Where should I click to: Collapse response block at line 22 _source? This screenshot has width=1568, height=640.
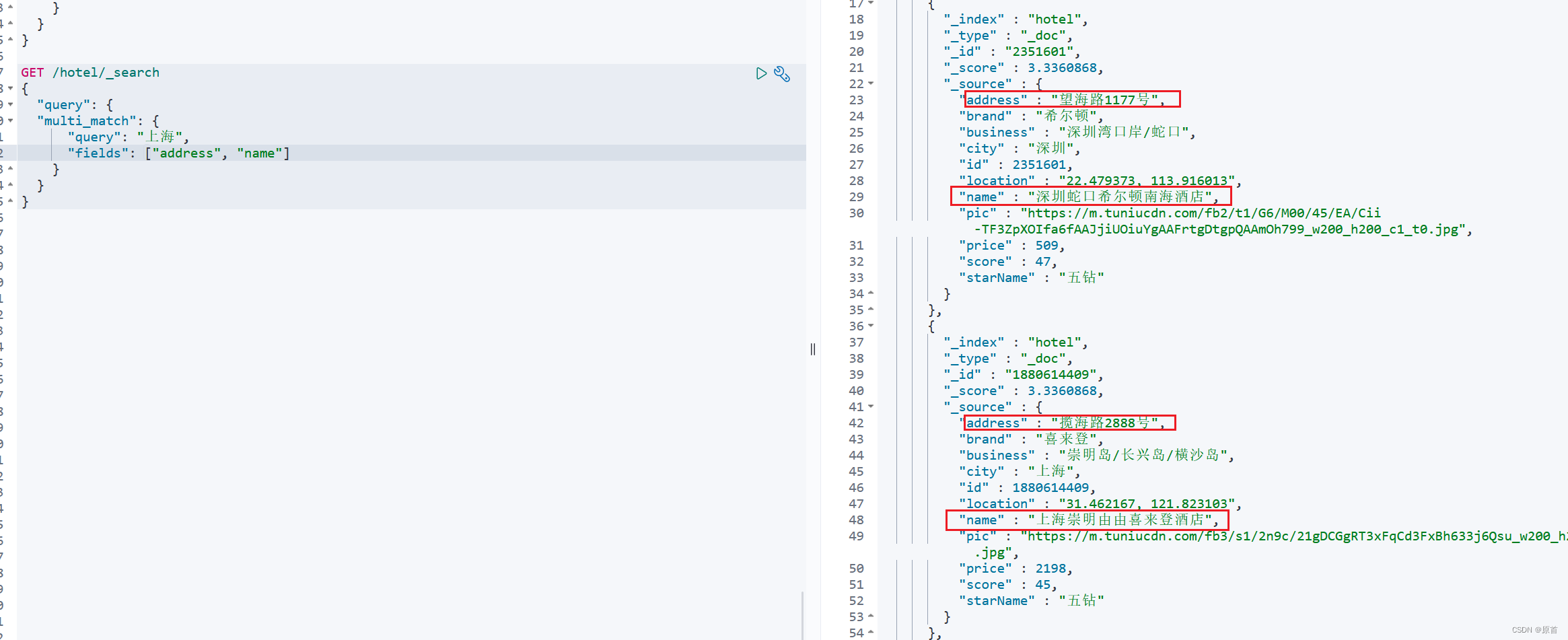click(871, 83)
